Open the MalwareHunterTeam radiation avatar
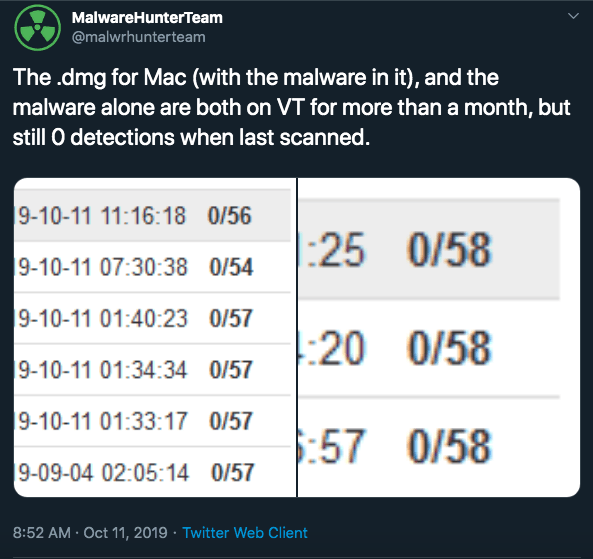The width and height of the screenshot is (593, 559). click(37, 28)
